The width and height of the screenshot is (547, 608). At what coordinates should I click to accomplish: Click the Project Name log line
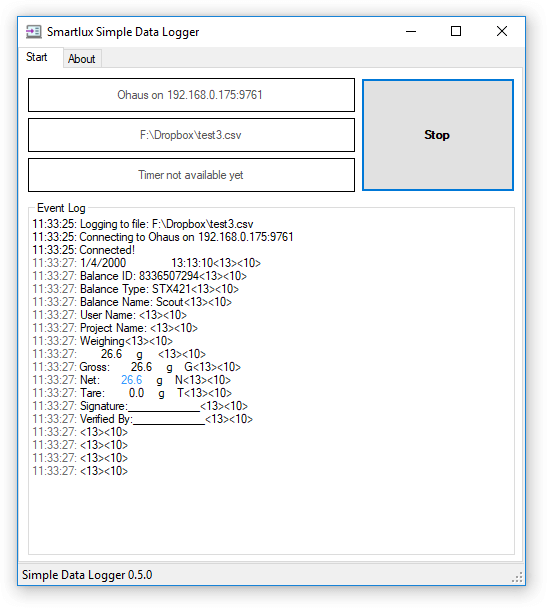[115, 328]
